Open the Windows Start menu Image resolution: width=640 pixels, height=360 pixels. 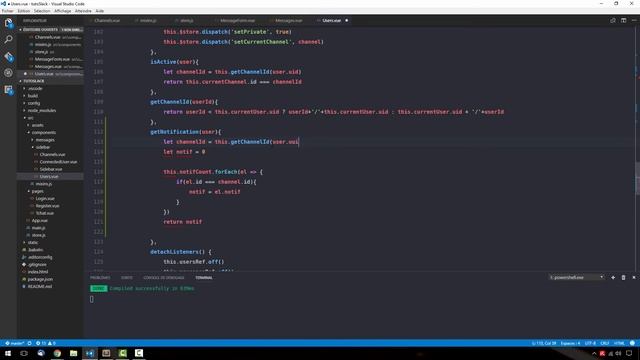(x=8, y=353)
